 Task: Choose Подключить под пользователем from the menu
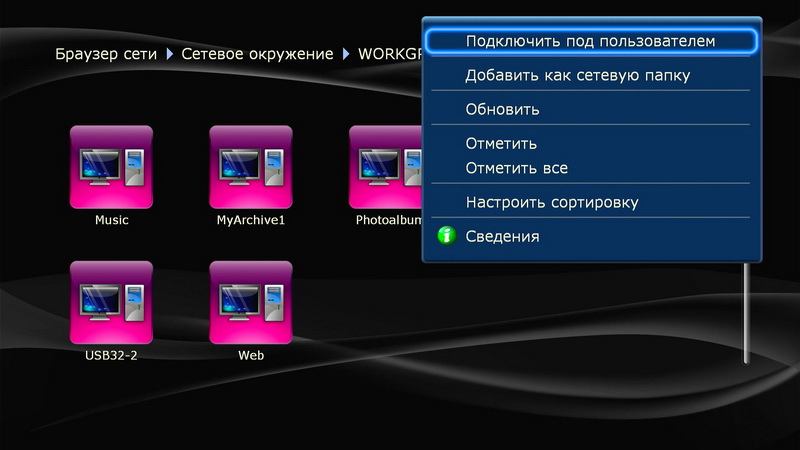(x=590, y=41)
